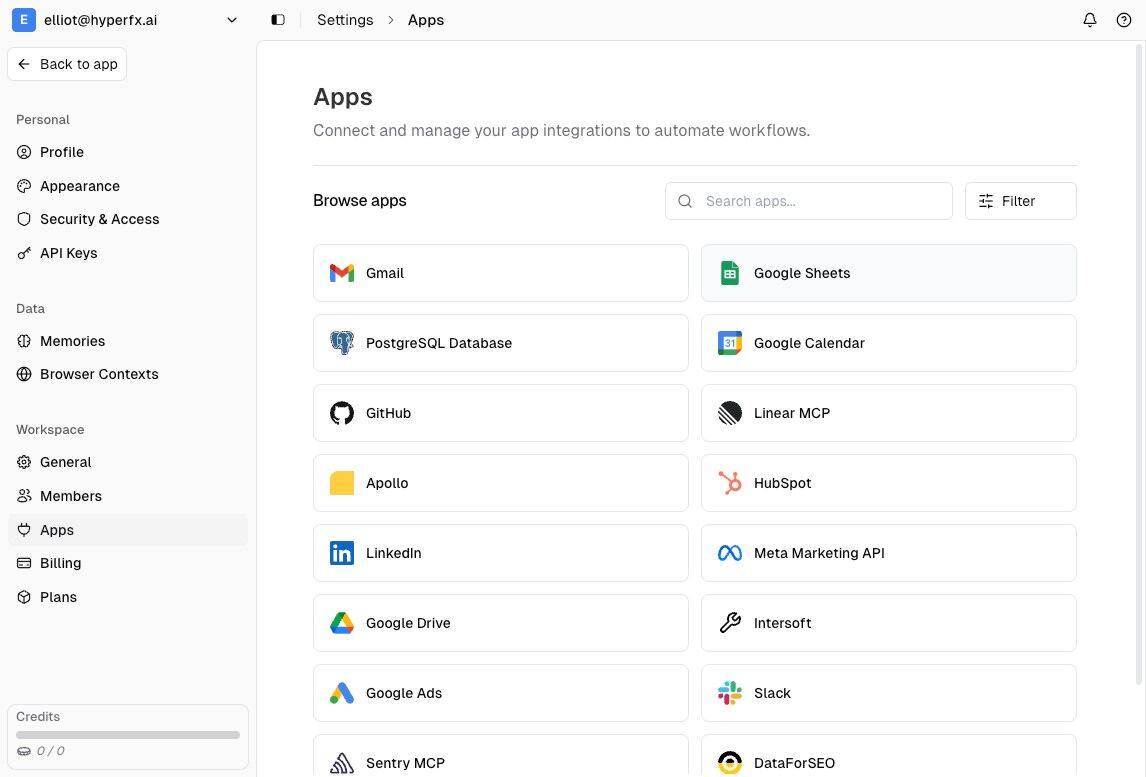
Task: Click the Browse apps heading
Action: (x=360, y=200)
